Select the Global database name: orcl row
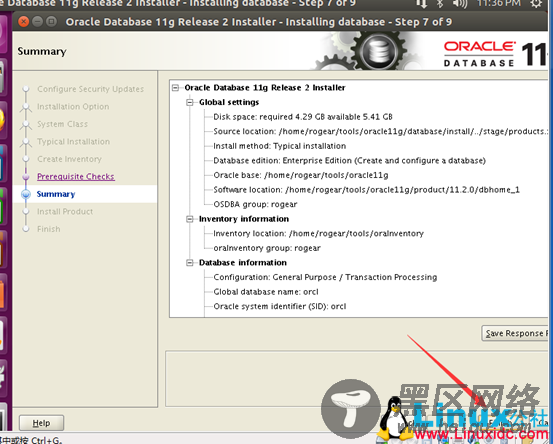The image size is (553, 444). point(266,292)
